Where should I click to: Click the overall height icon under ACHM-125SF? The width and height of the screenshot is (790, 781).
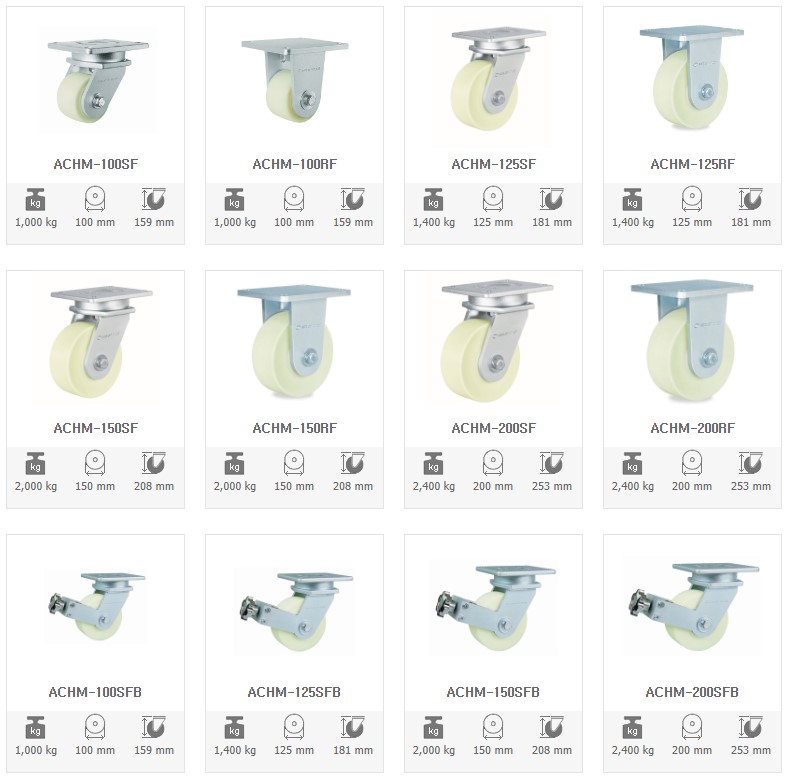551,199
